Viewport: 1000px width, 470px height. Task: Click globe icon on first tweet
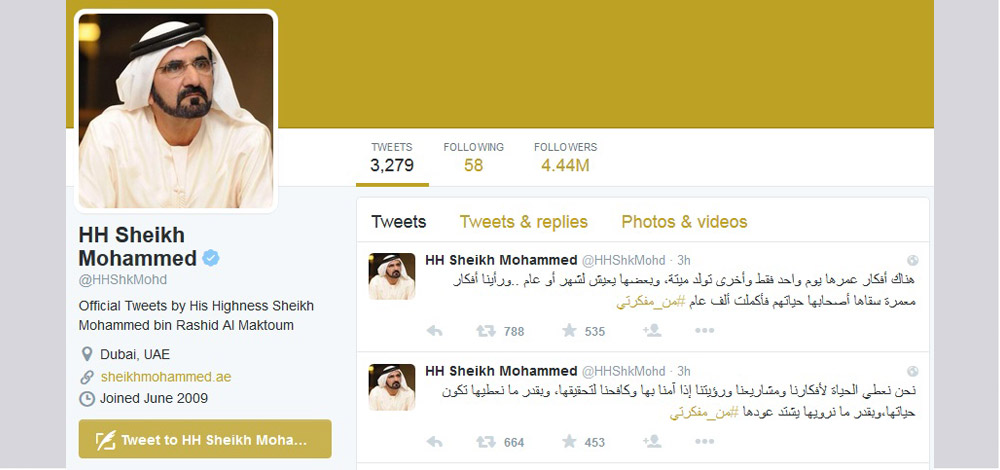tap(913, 260)
